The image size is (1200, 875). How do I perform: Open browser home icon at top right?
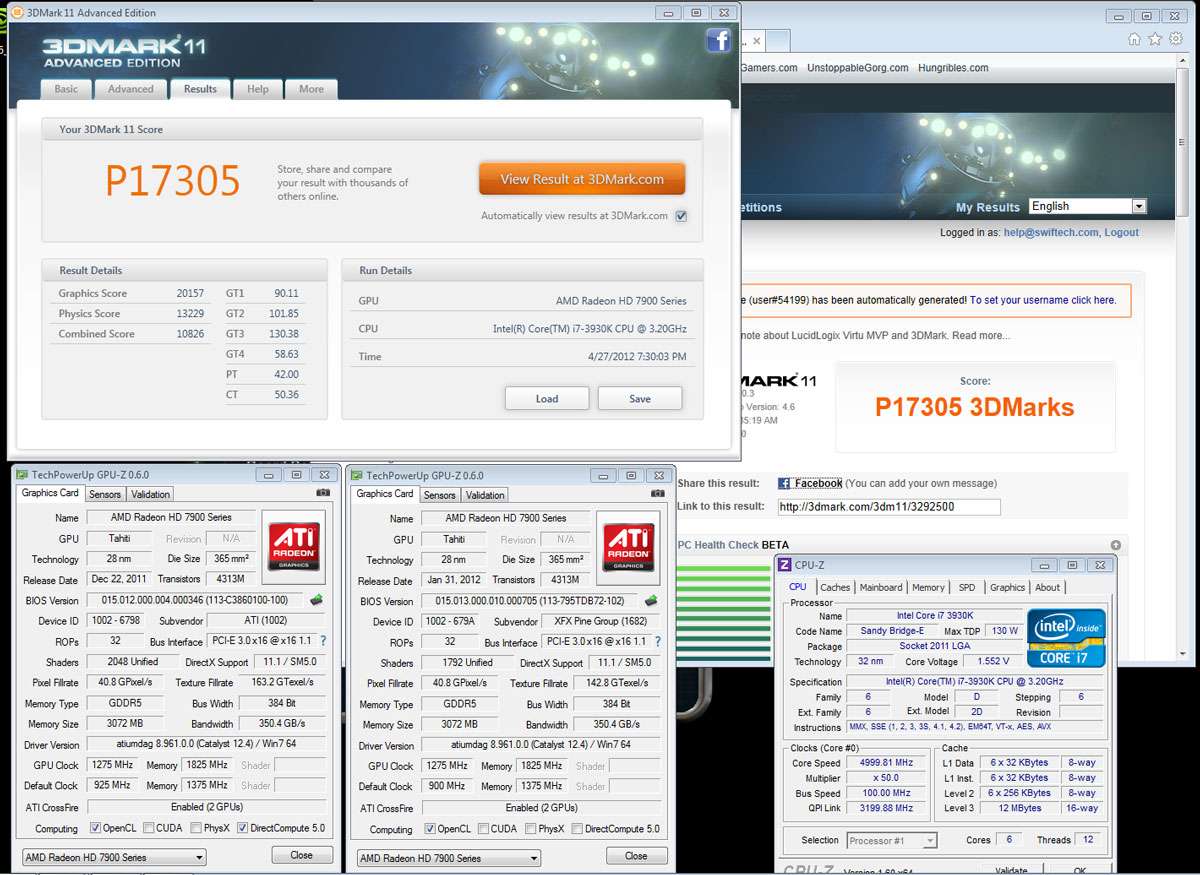[x=1134, y=39]
